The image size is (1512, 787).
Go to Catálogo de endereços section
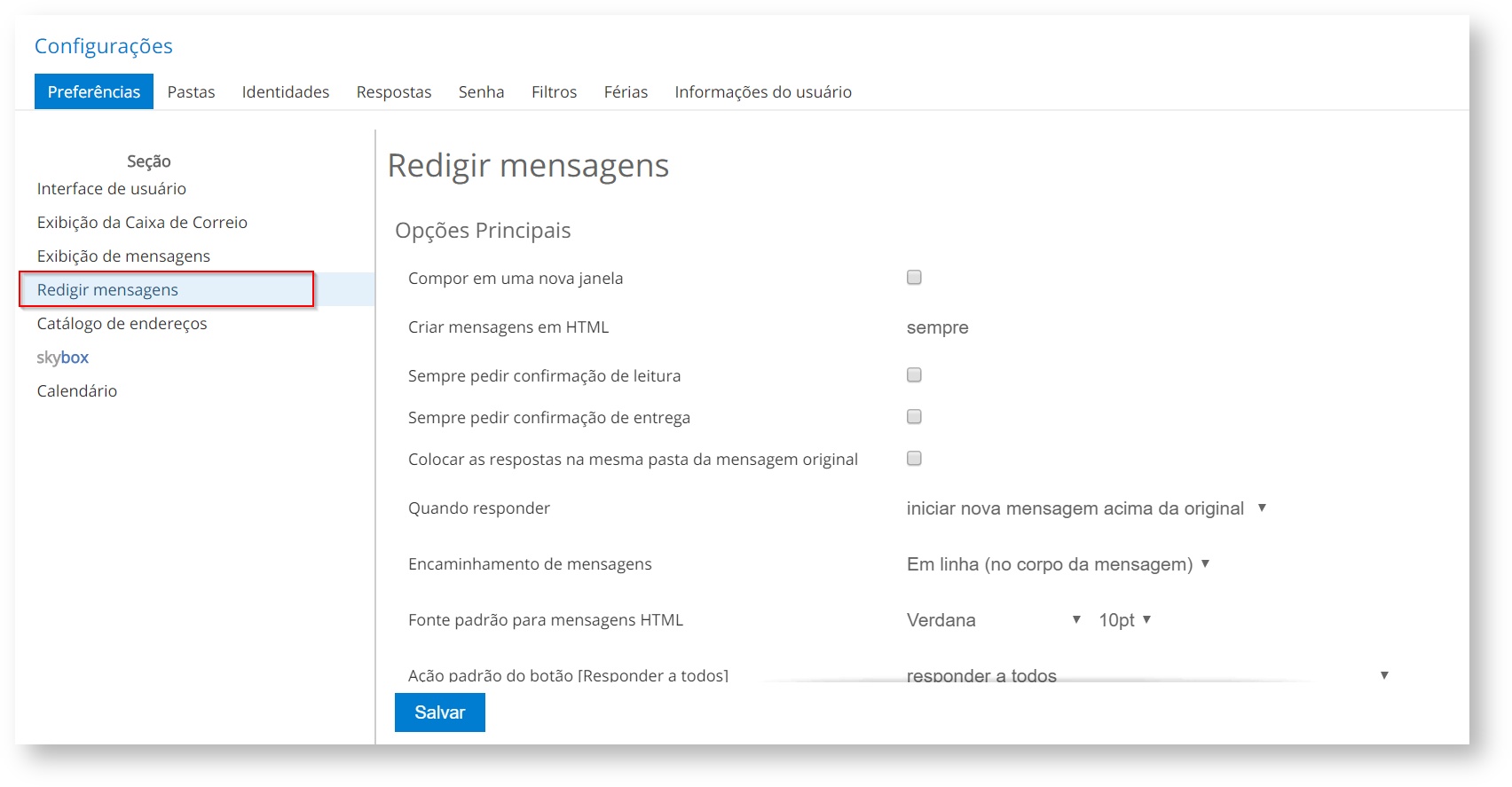tap(122, 324)
